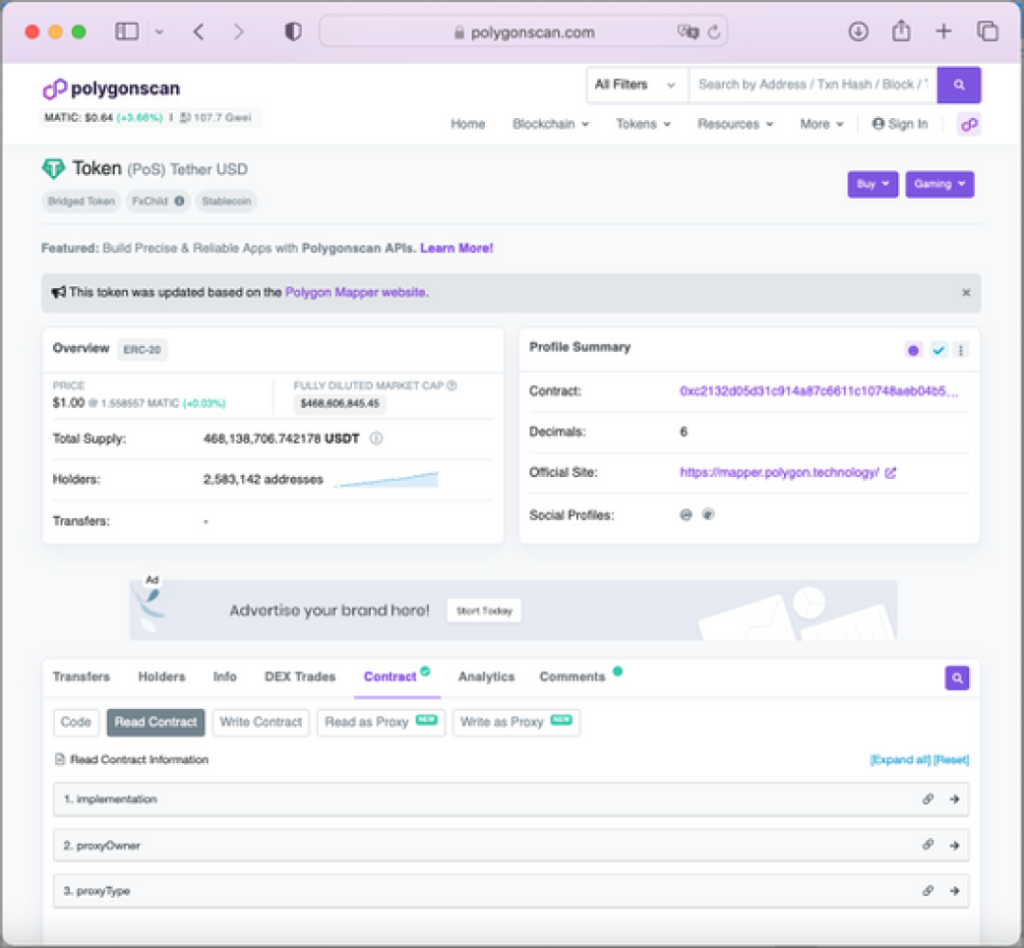Copy link icon for proxyOwner row
The image size is (1024, 948).
coord(927,845)
